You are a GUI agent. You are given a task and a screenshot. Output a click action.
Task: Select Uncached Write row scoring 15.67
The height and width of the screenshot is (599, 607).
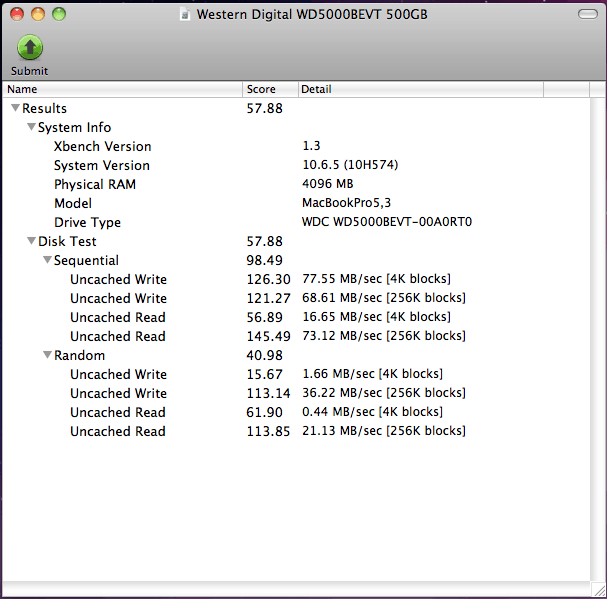[x=296, y=374]
